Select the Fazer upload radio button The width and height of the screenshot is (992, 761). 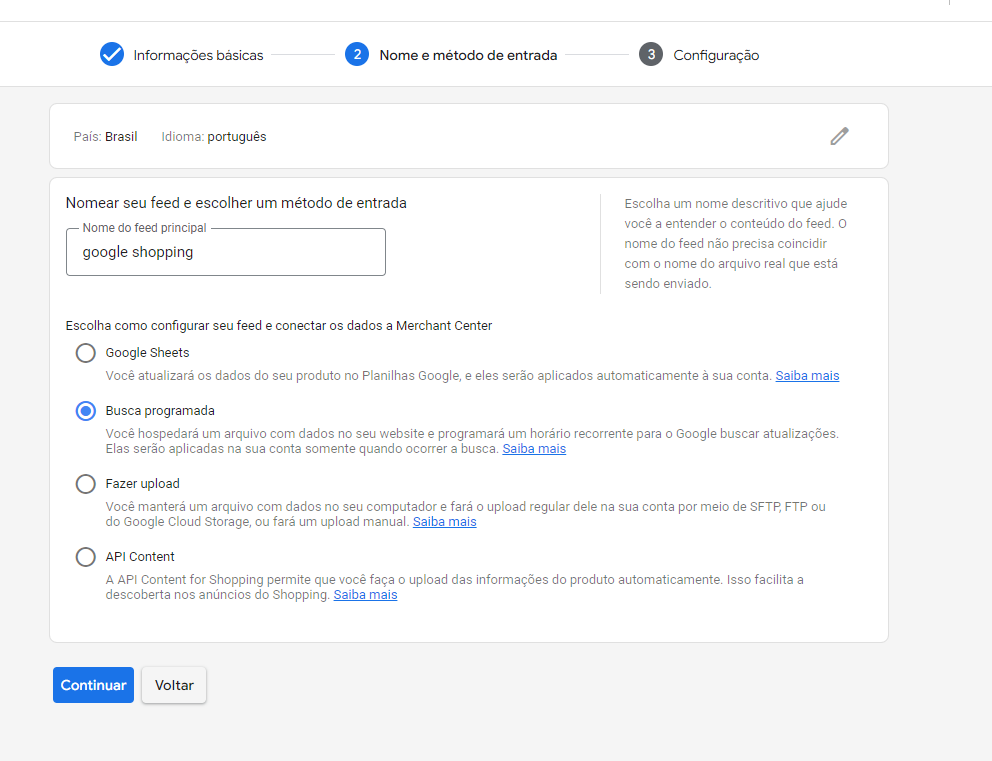coord(85,484)
